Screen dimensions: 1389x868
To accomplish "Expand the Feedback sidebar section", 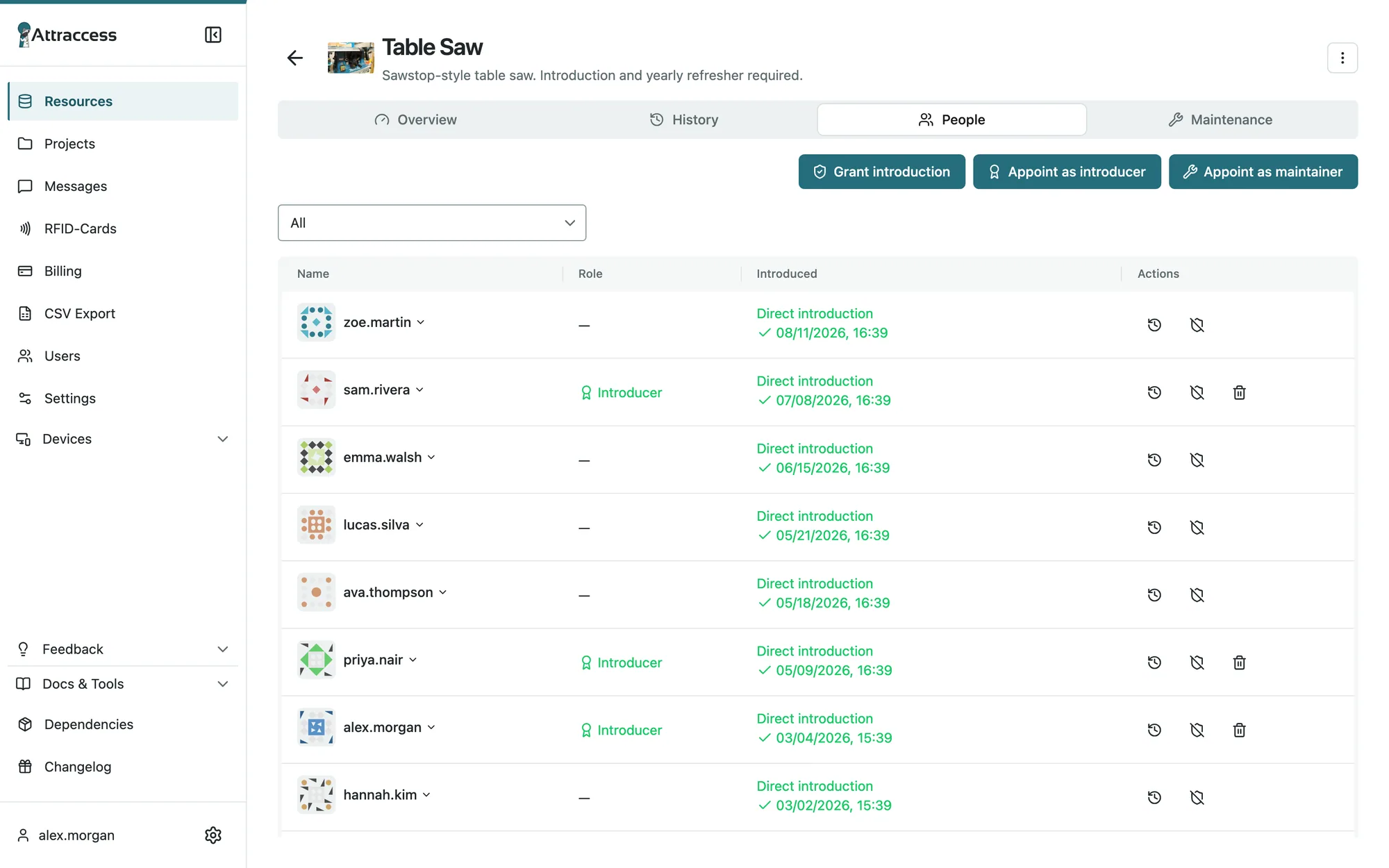I will tap(123, 649).
